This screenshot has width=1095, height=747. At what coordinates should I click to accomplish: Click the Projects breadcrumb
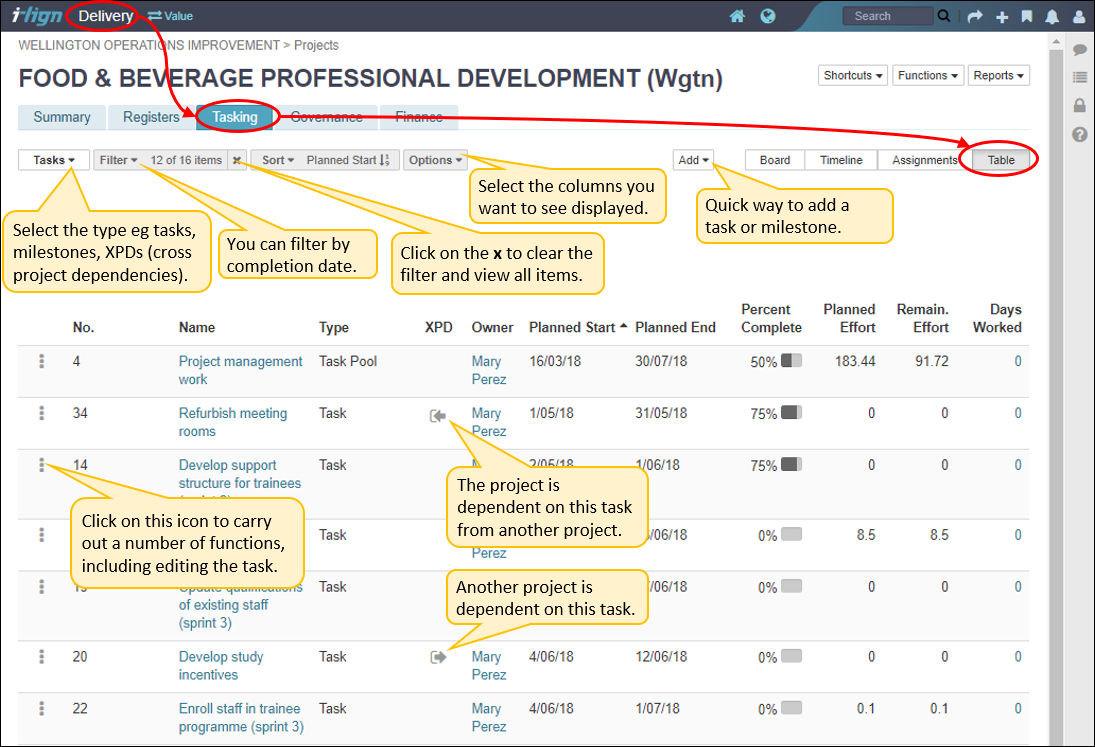pos(316,45)
